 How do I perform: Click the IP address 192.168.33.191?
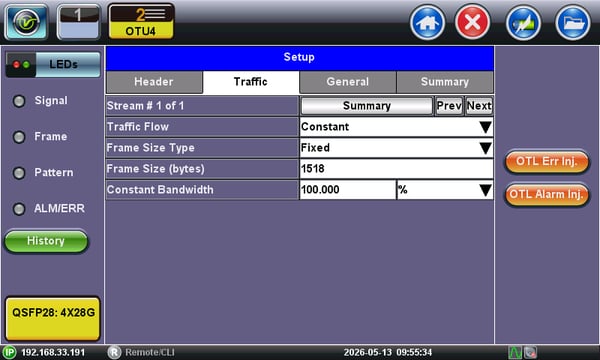click(x=53, y=352)
